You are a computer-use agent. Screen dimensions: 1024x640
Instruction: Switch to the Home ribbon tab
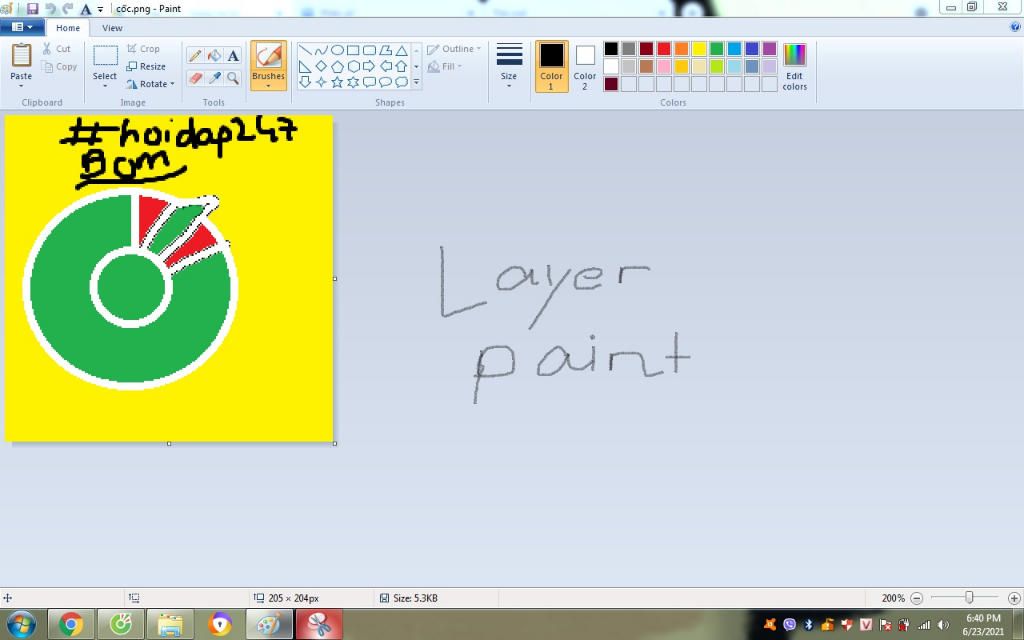(68, 28)
